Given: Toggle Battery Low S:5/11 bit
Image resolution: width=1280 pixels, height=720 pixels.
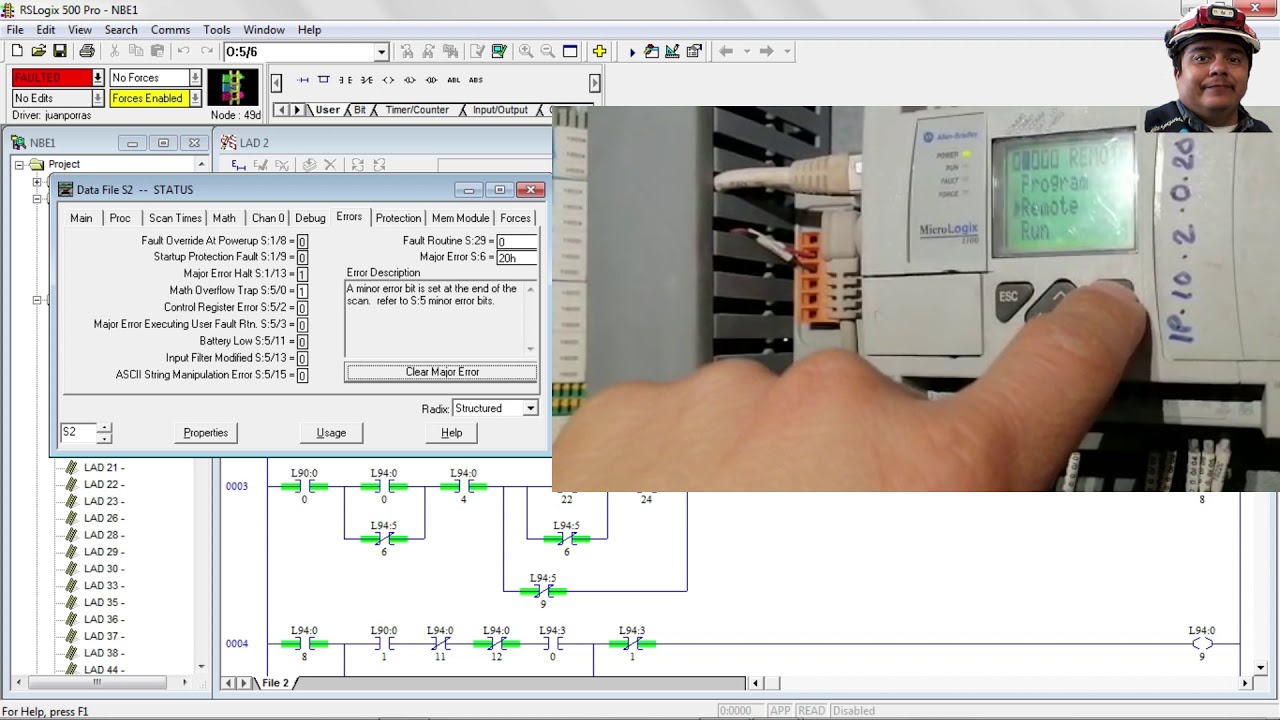Looking at the screenshot, I should (302, 342).
